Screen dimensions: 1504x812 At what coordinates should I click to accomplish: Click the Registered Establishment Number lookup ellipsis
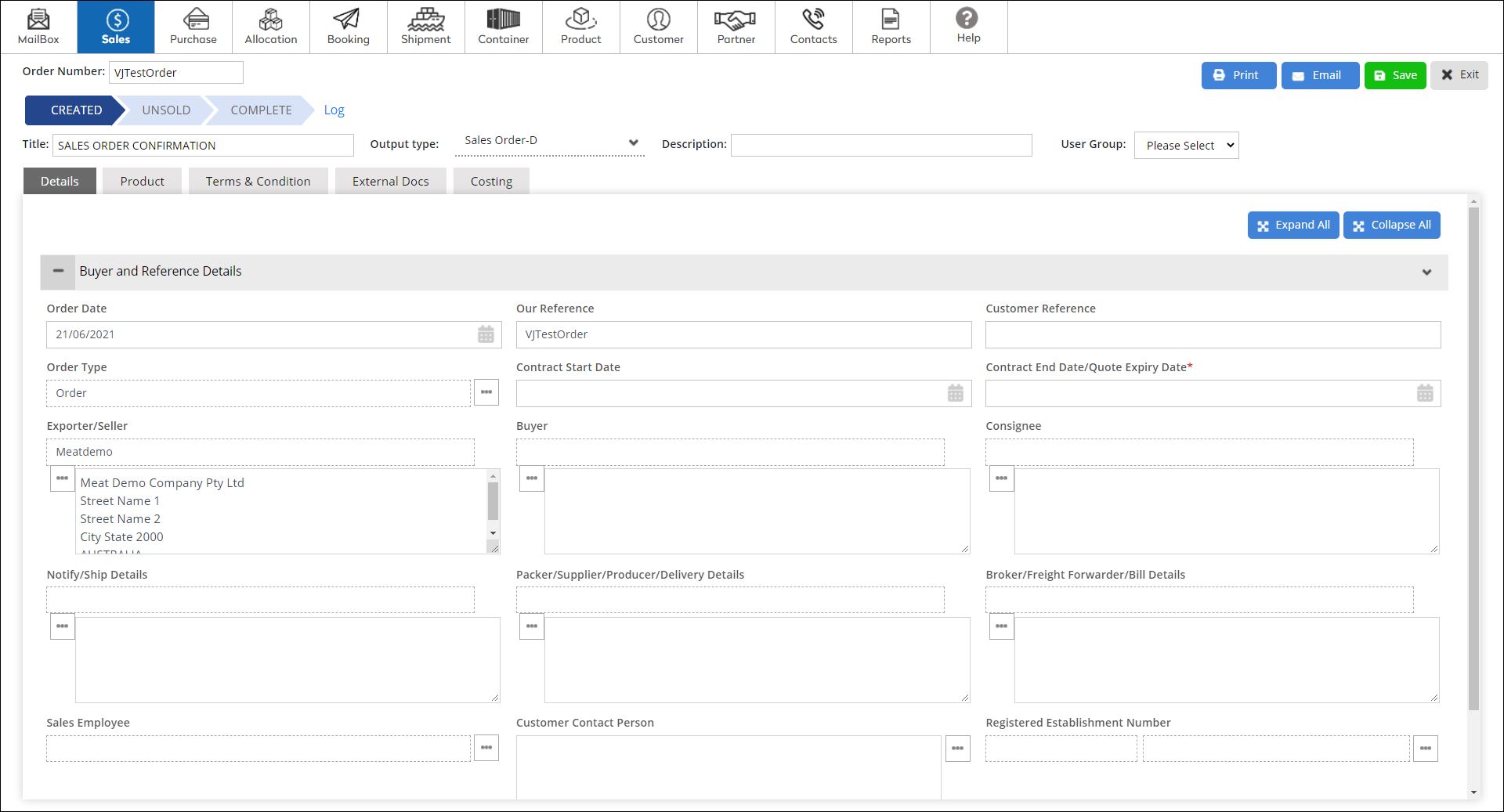[1426, 749]
